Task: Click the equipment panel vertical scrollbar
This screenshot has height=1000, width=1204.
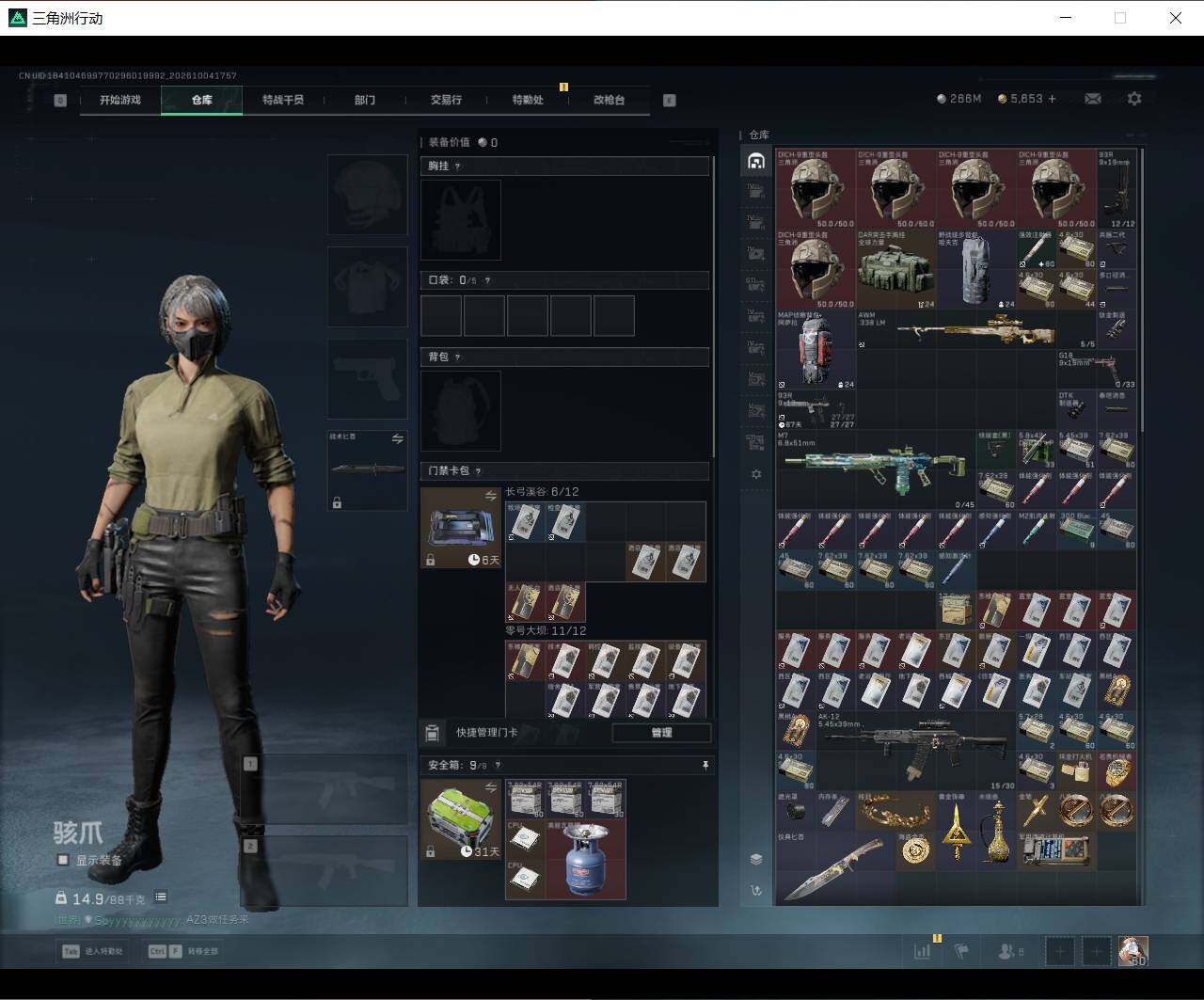Action: (714, 307)
